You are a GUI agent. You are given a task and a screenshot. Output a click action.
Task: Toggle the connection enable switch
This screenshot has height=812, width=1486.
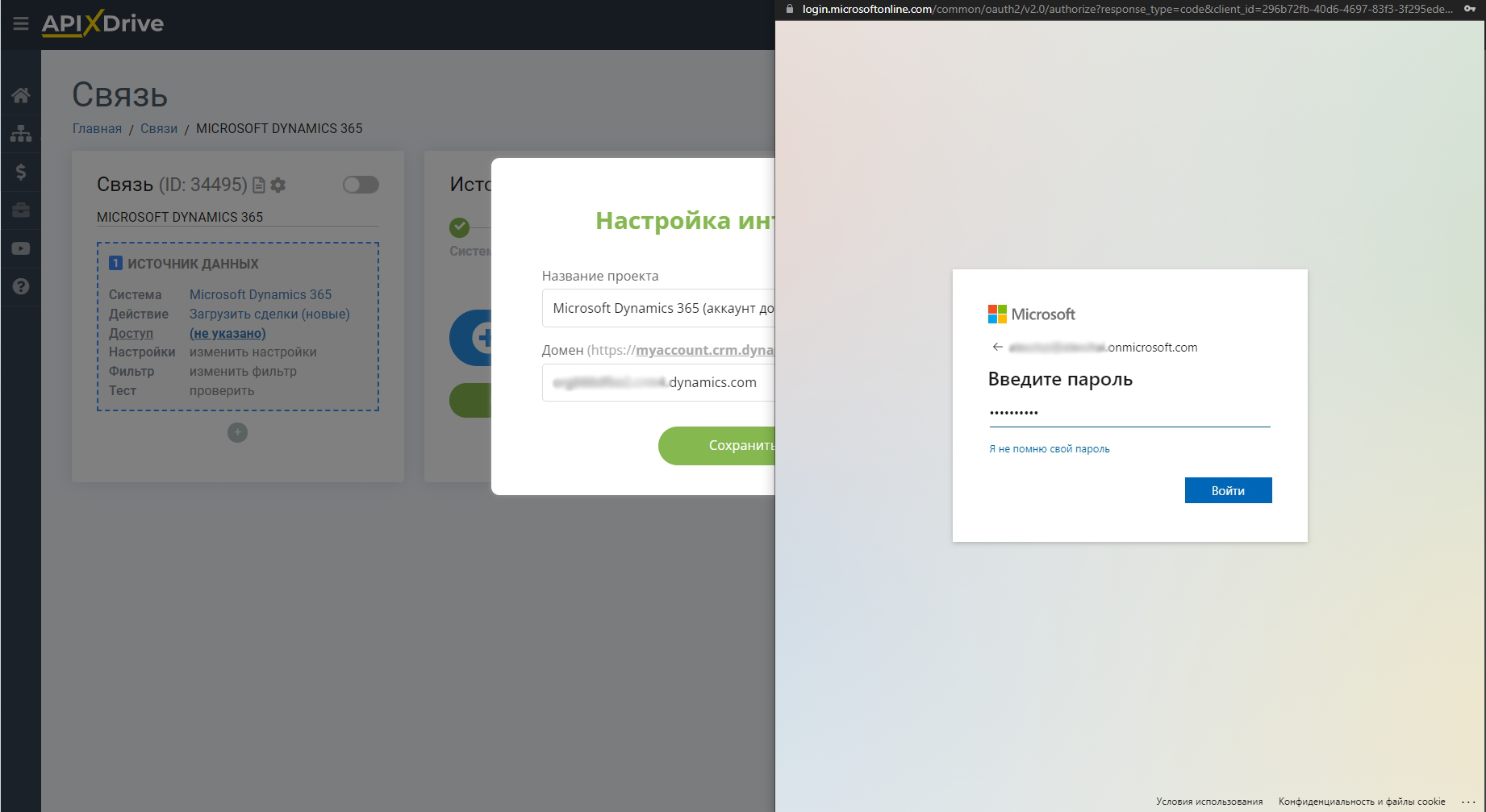pyautogui.click(x=361, y=185)
